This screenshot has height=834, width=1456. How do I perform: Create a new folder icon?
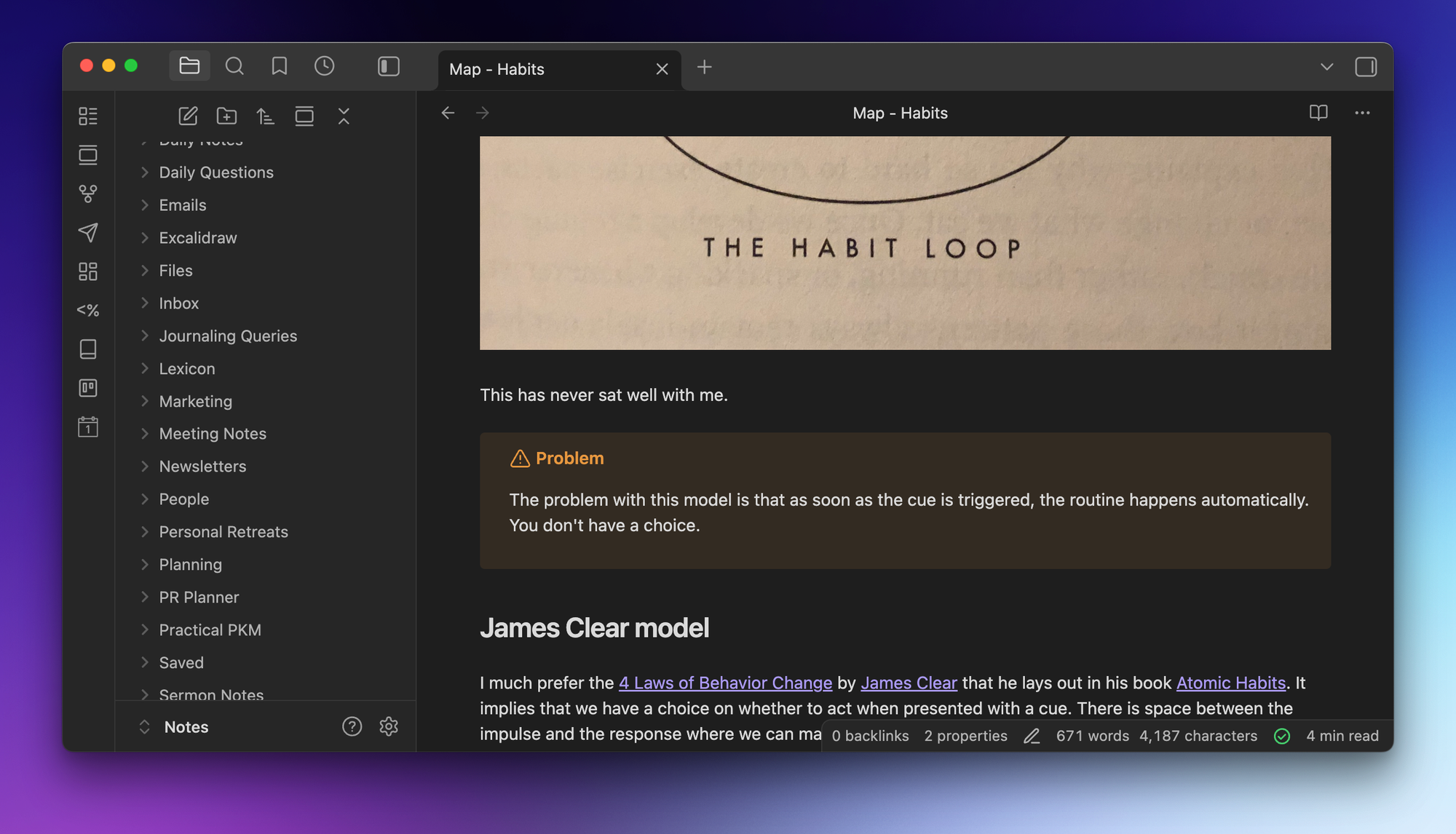[x=227, y=116]
